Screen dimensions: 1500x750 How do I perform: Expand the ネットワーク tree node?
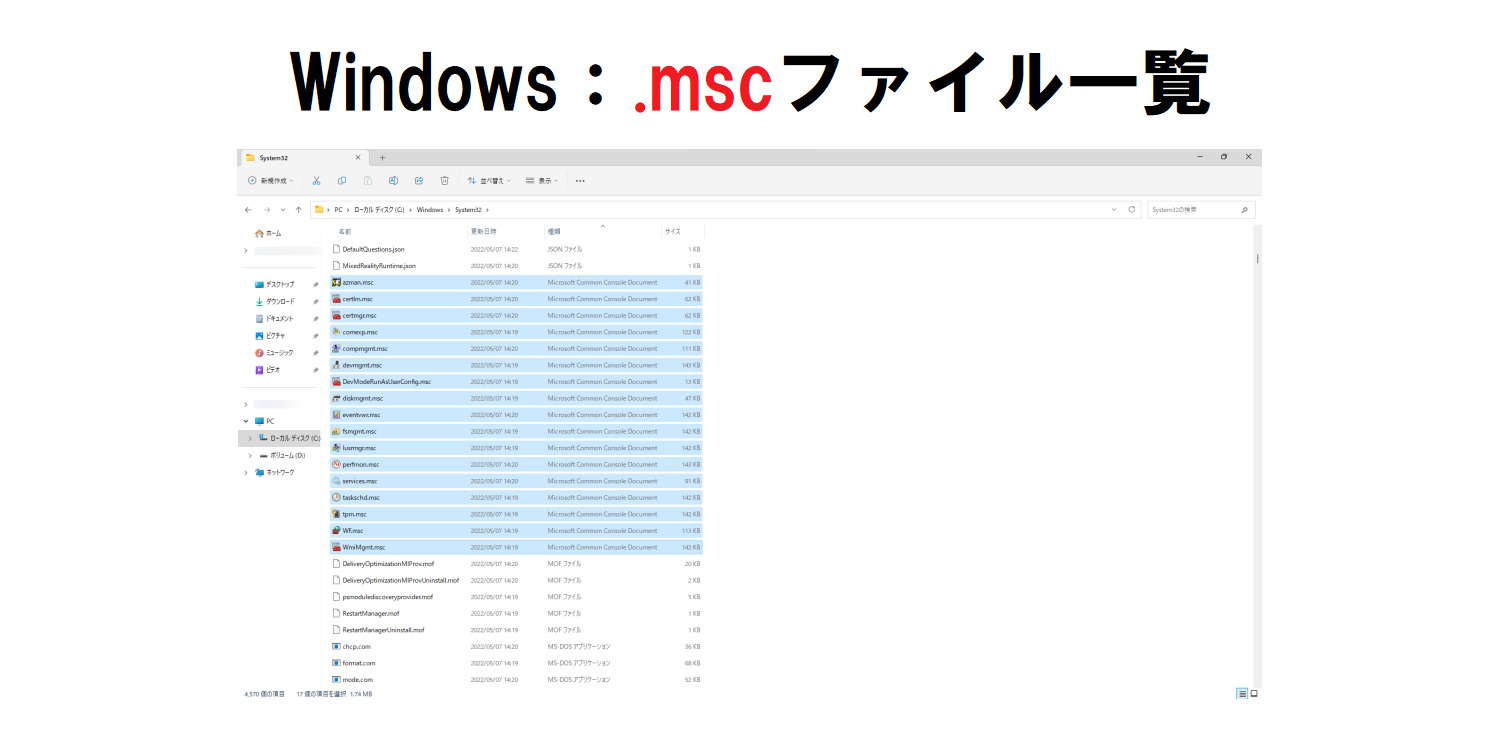coord(247,472)
